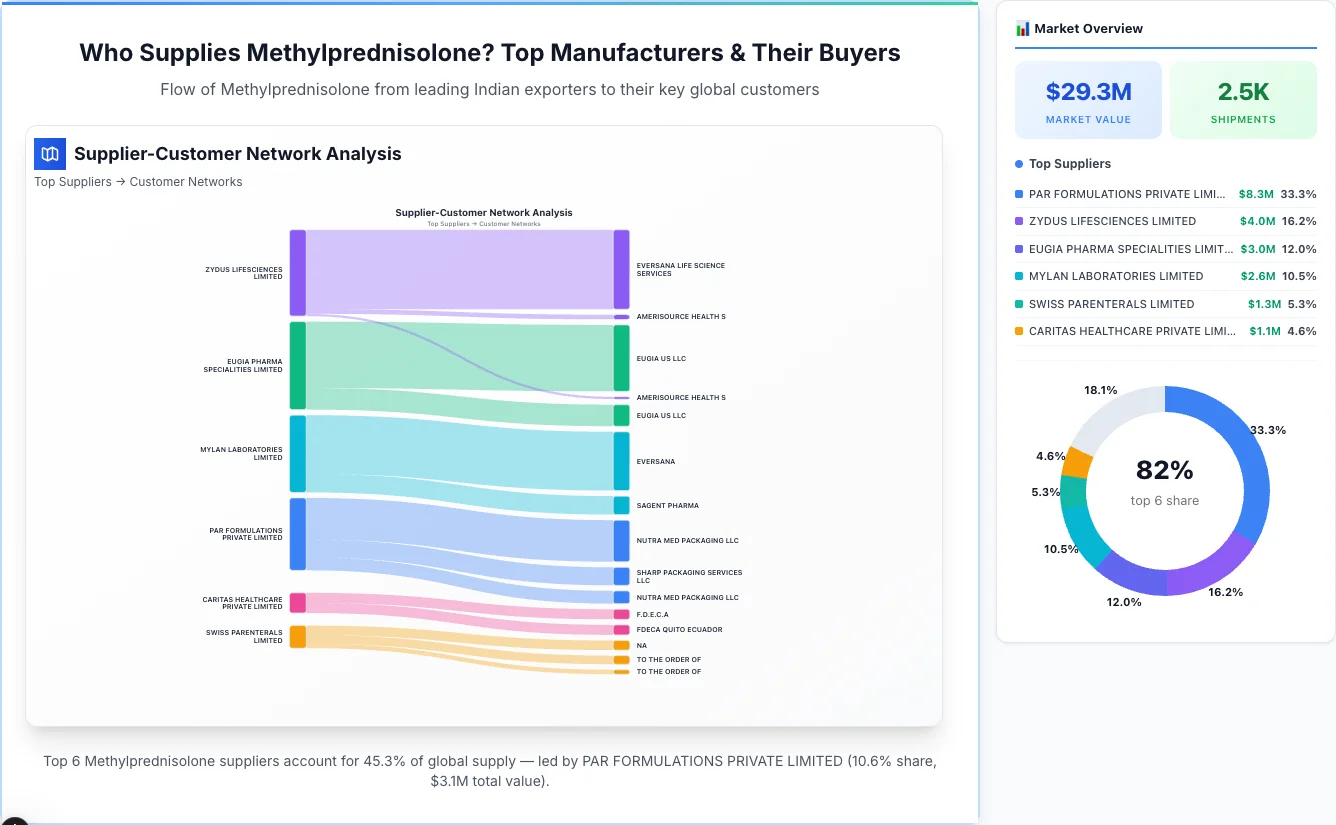The image size is (1336, 825).
Task: Click the green square marker beside SWISS PARENTERALS LIMITED
Action: point(1019,304)
